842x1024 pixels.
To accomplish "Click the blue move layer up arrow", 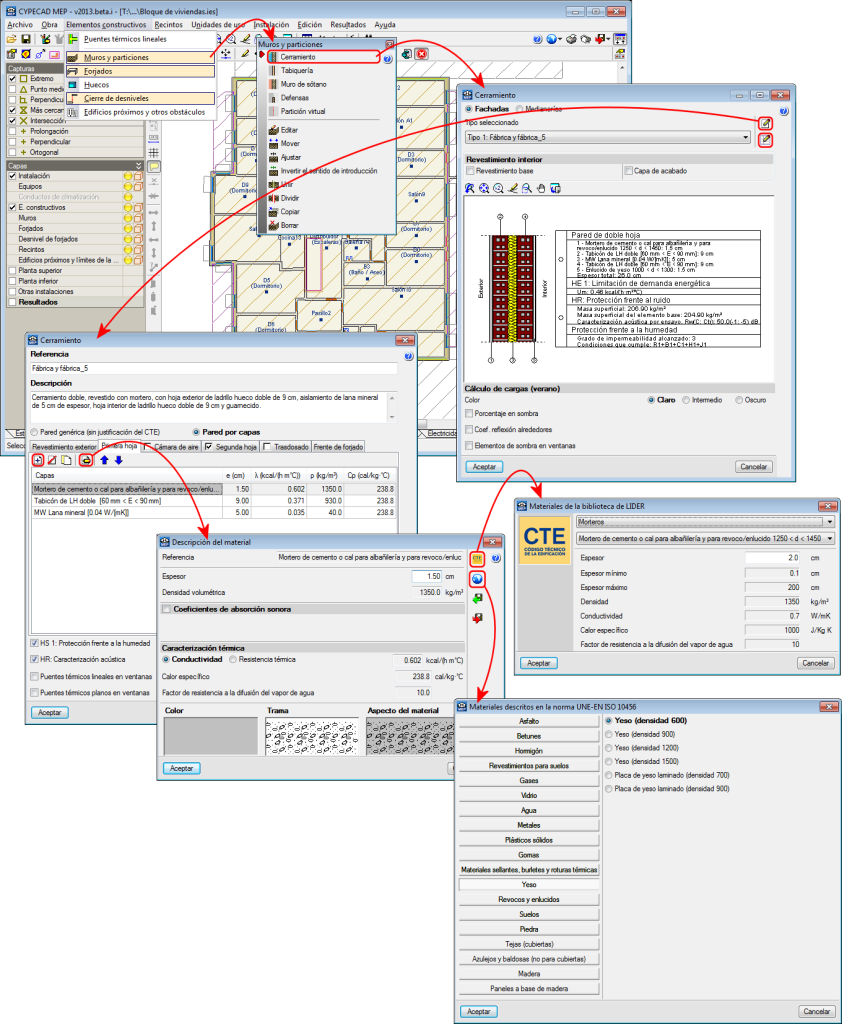I will 105,460.
